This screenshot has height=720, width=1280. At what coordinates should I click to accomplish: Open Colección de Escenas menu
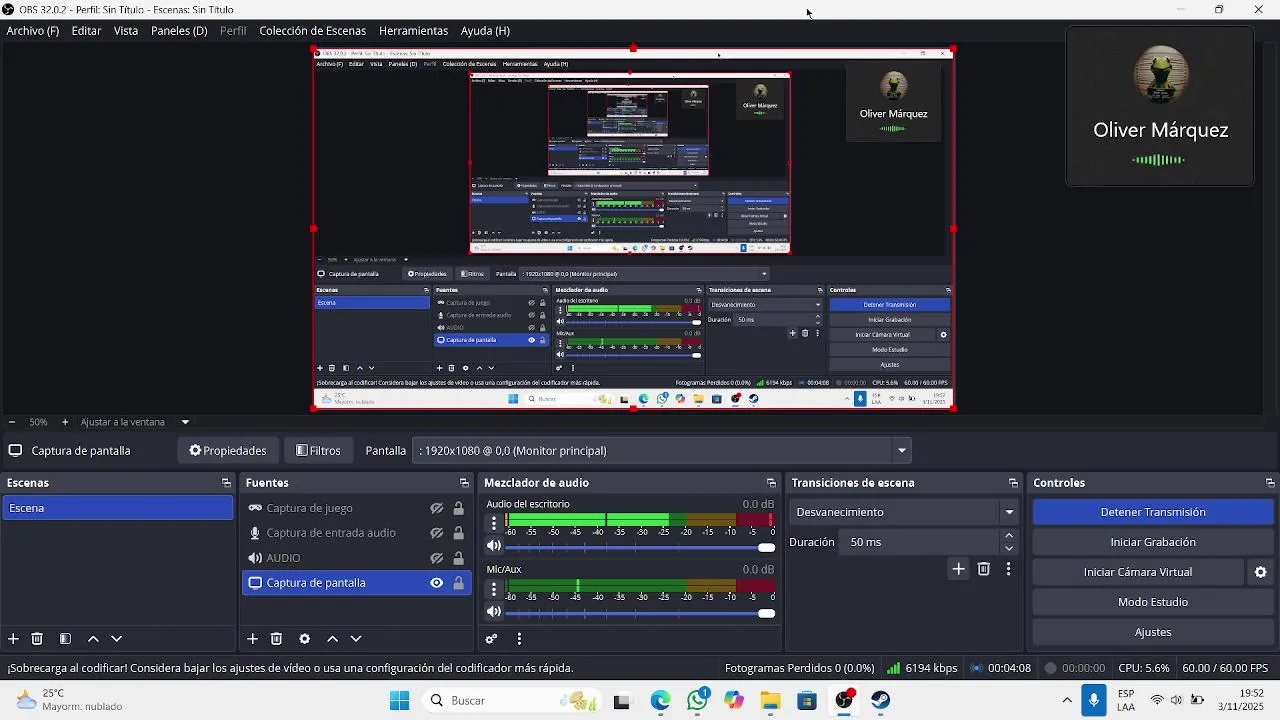[313, 31]
